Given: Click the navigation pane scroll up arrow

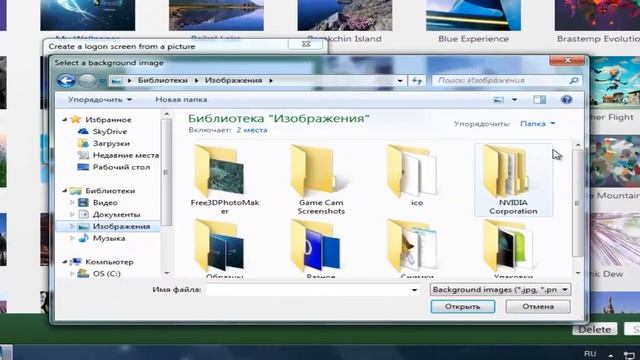Looking at the screenshot, I should click(166, 115).
